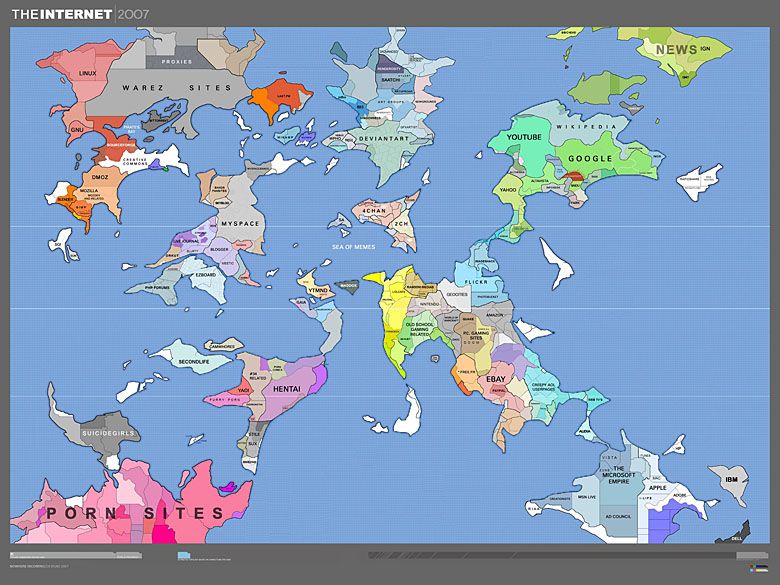Image resolution: width=780 pixels, height=585 pixels.
Task: Click the Proxies region
Action: point(177,61)
